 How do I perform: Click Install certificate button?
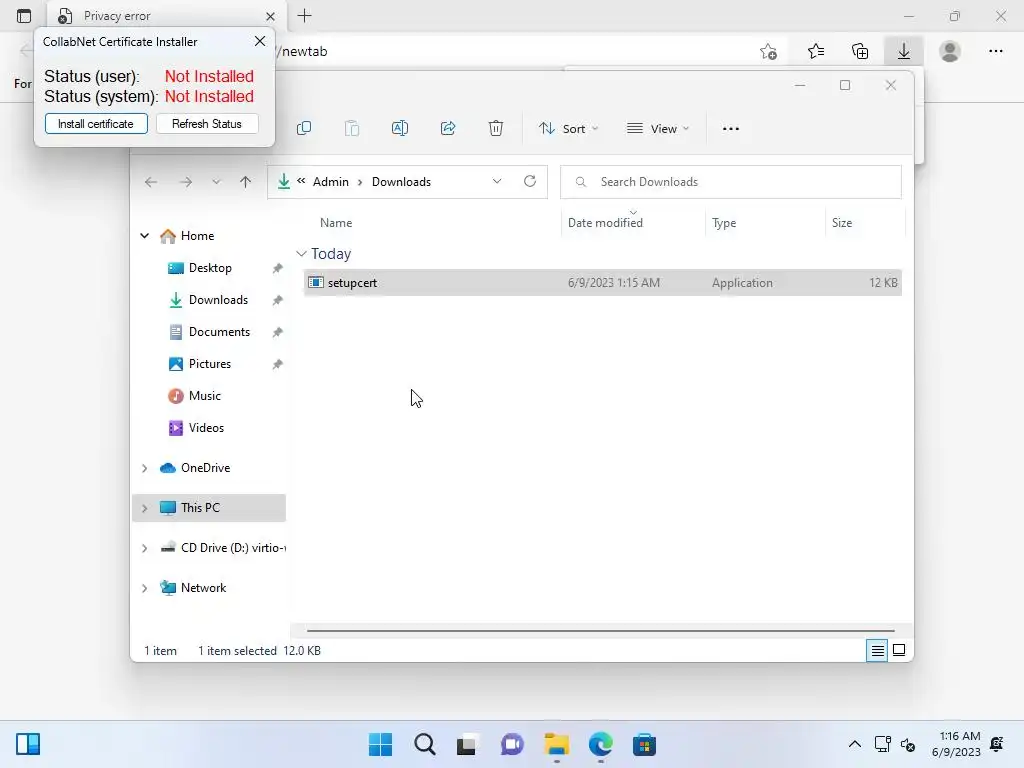coord(96,124)
